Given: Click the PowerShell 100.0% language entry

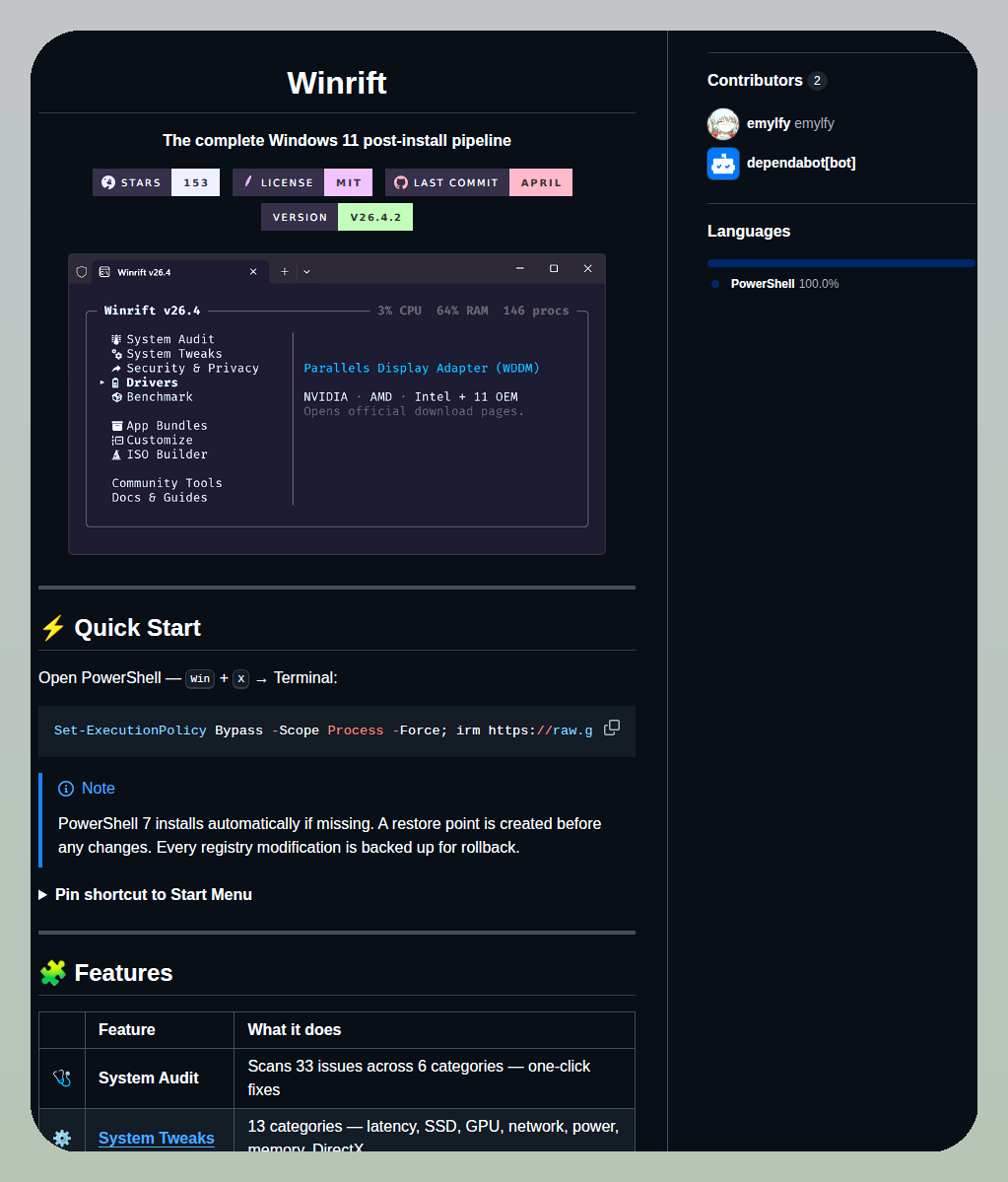Looking at the screenshot, I should point(784,284).
